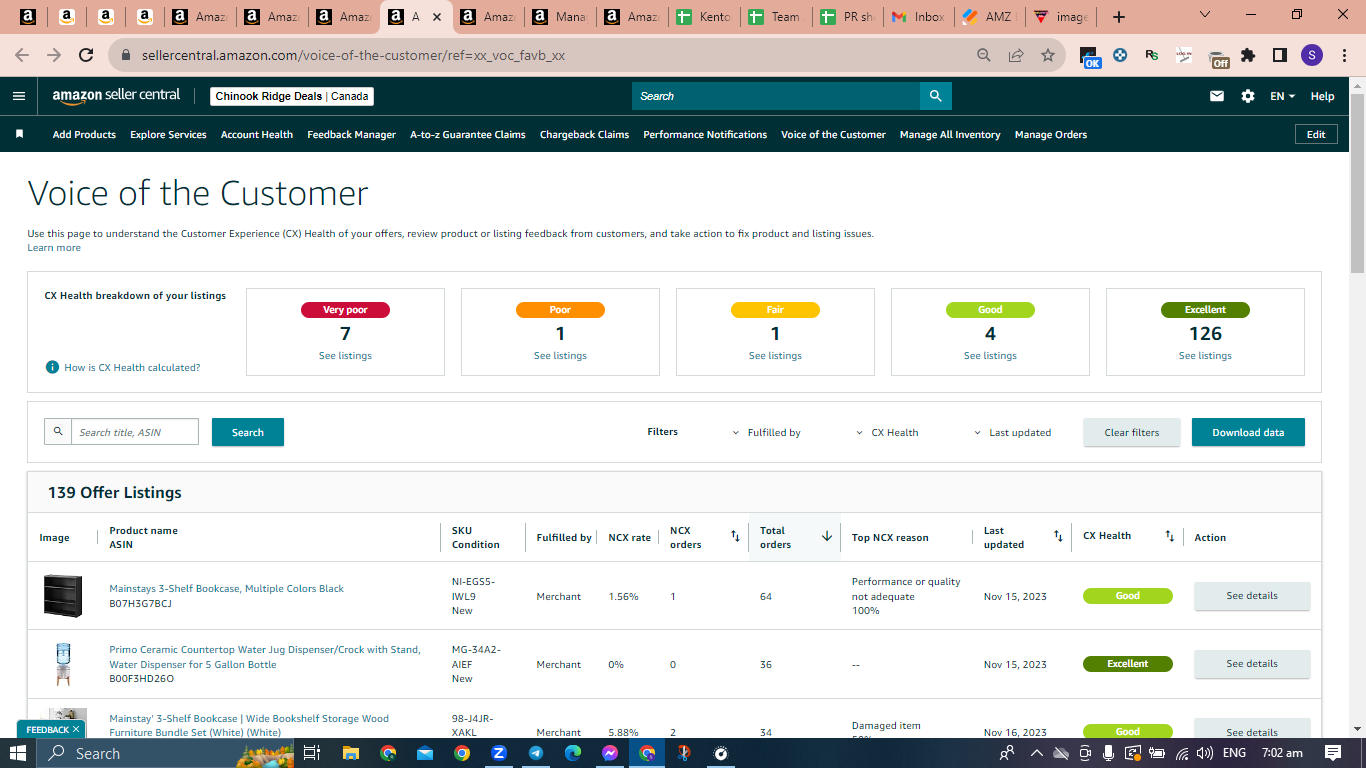This screenshot has height=768, width=1366.
Task: Open the EN language dropdown
Action: click(1282, 96)
